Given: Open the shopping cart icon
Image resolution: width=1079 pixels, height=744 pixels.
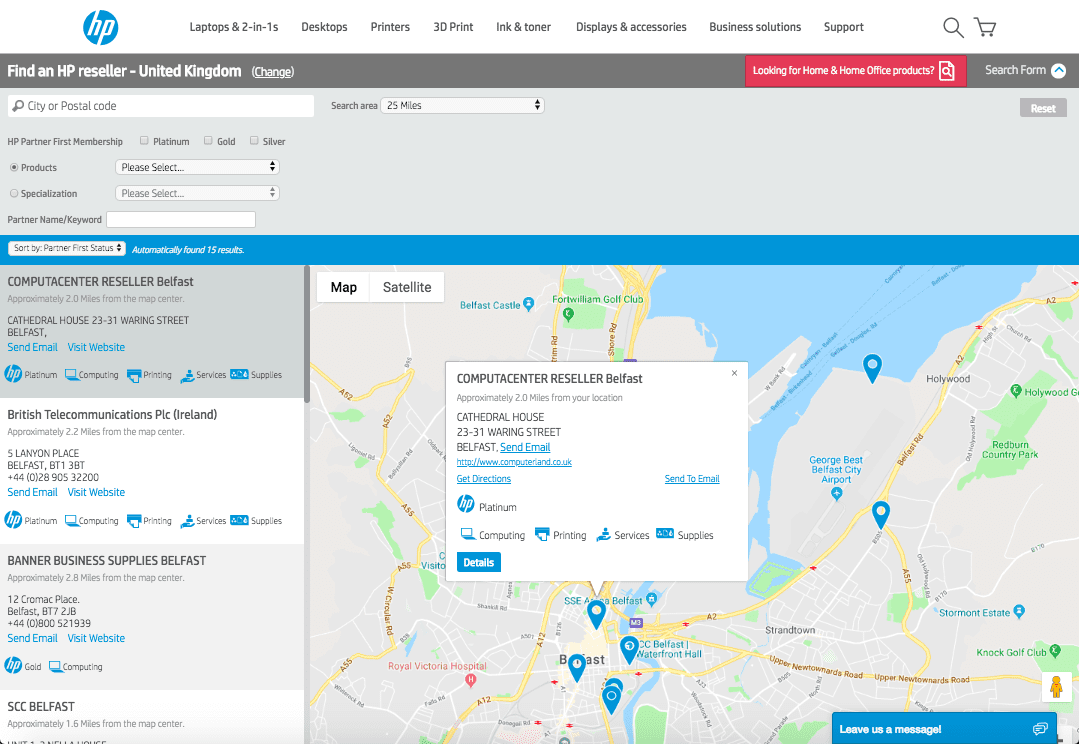Looking at the screenshot, I should click(x=985, y=27).
